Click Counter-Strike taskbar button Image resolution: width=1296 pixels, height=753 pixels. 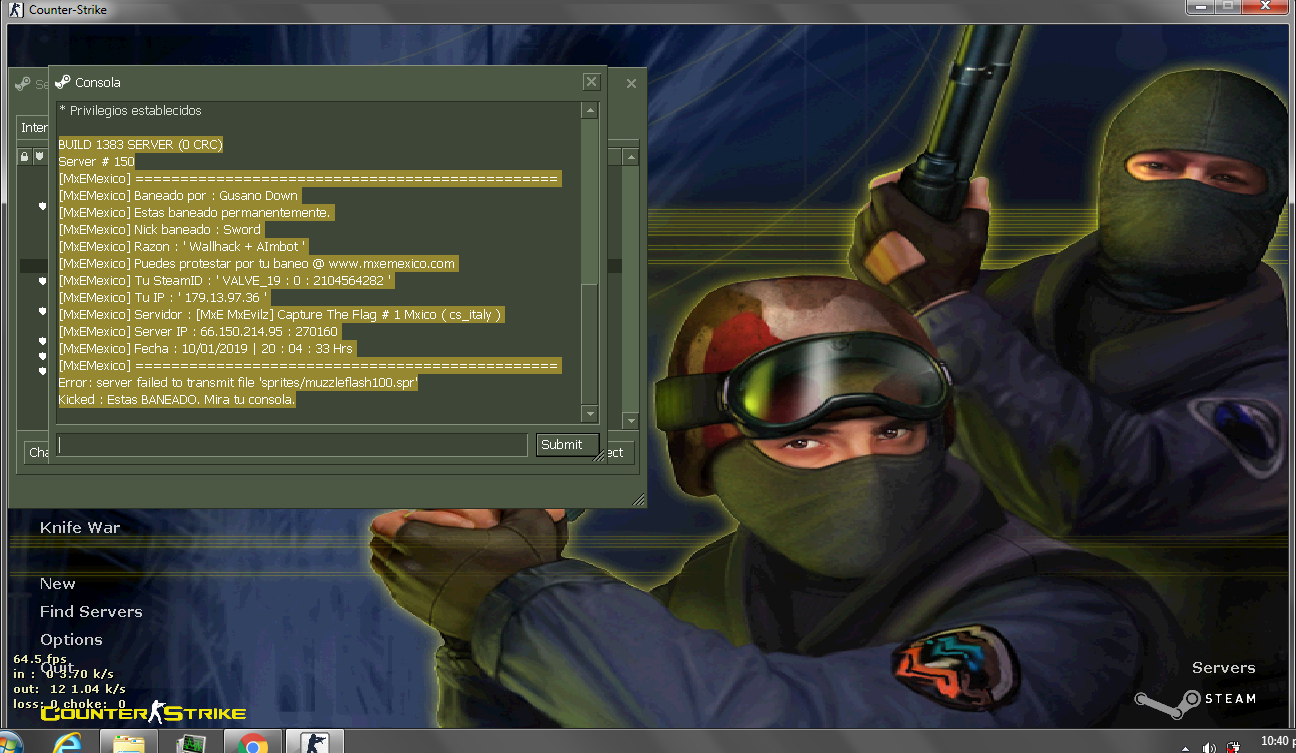click(x=315, y=742)
